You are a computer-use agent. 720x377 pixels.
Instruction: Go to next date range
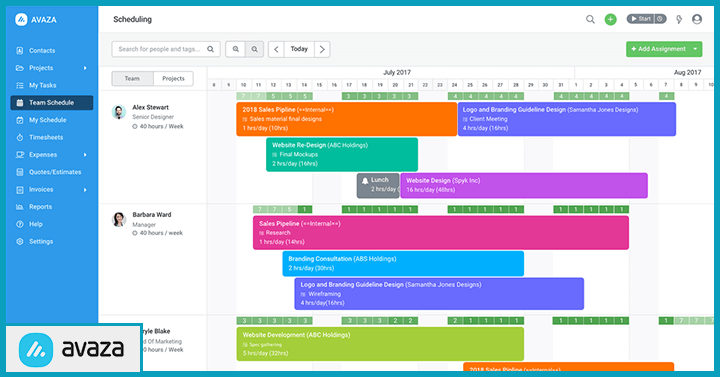click(322, 49)
